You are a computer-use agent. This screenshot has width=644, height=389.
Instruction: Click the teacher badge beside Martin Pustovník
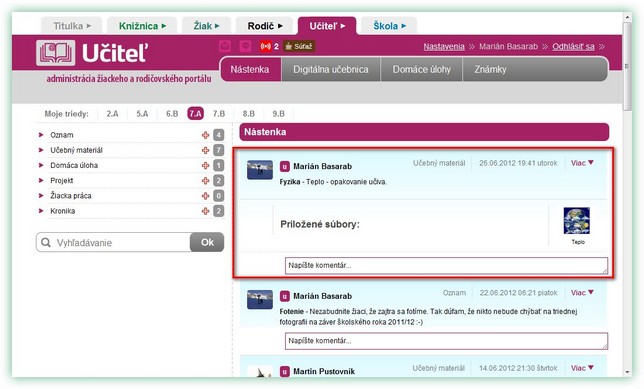284,371
